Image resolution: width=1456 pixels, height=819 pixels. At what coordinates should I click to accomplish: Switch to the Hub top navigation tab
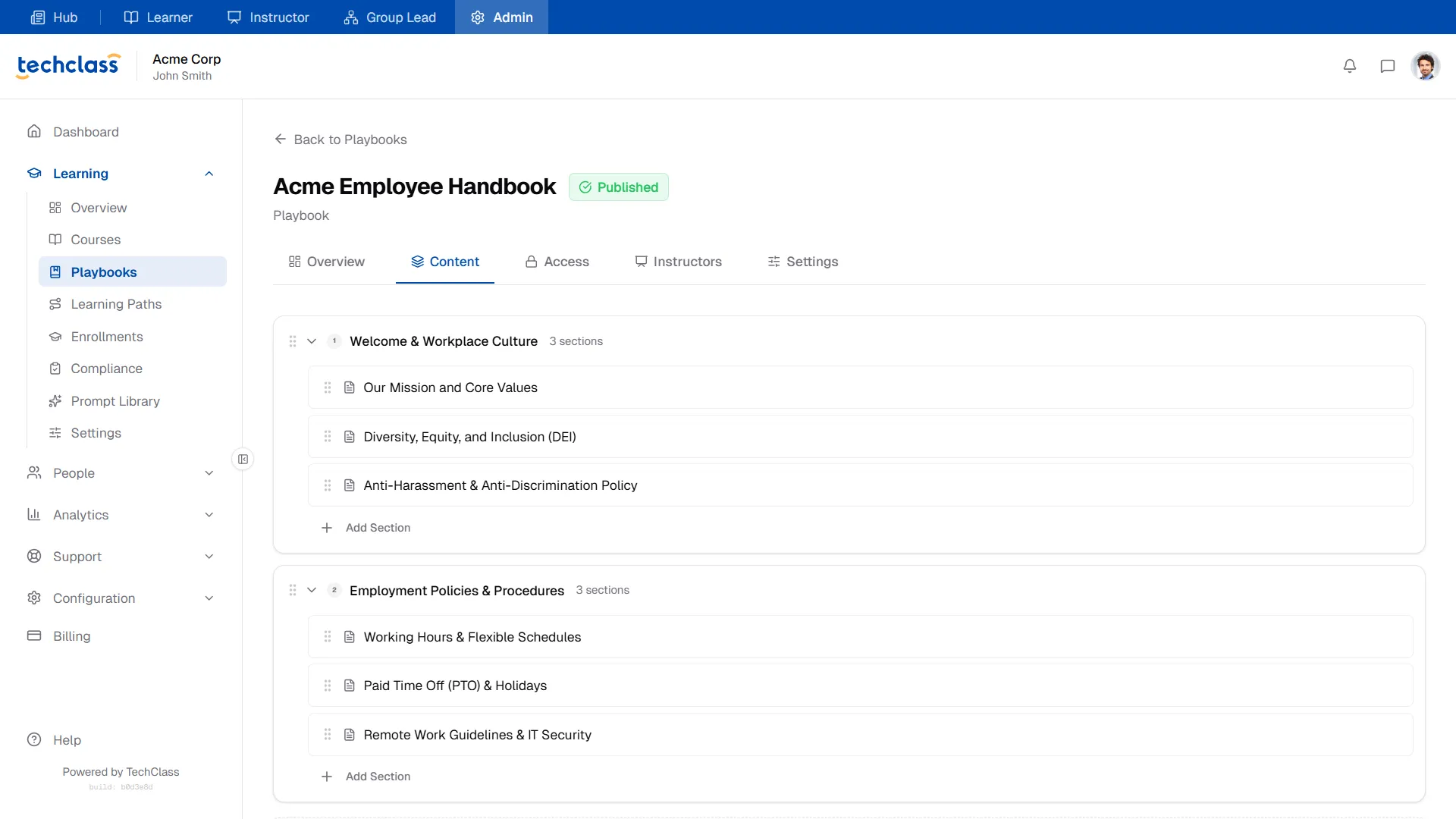click(x=54, y=17)
